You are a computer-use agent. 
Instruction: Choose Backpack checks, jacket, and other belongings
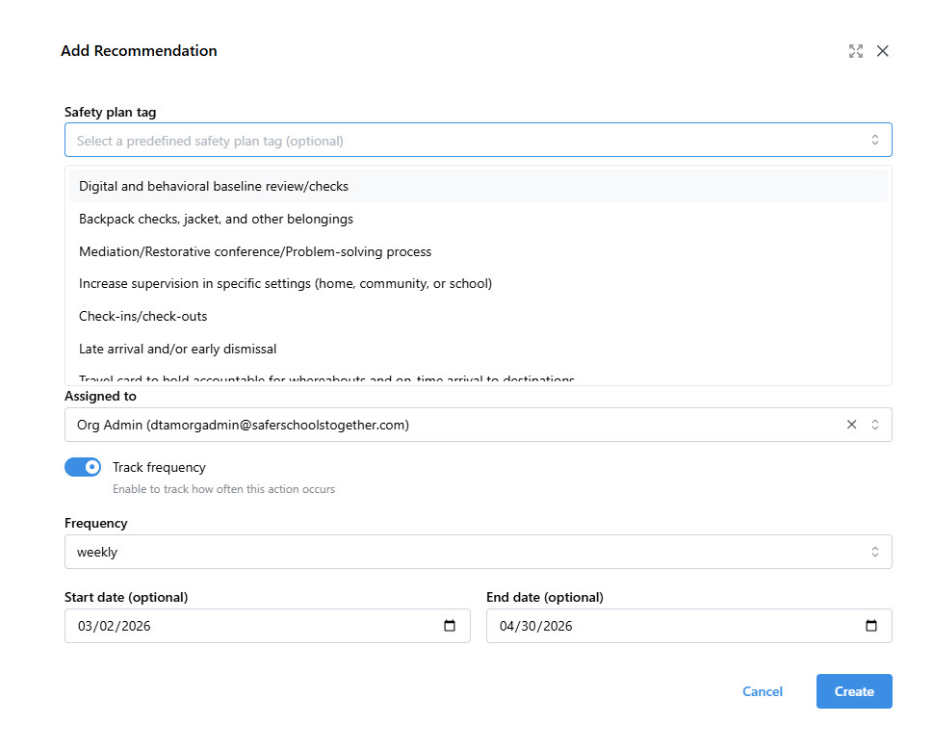click(216, 219)
